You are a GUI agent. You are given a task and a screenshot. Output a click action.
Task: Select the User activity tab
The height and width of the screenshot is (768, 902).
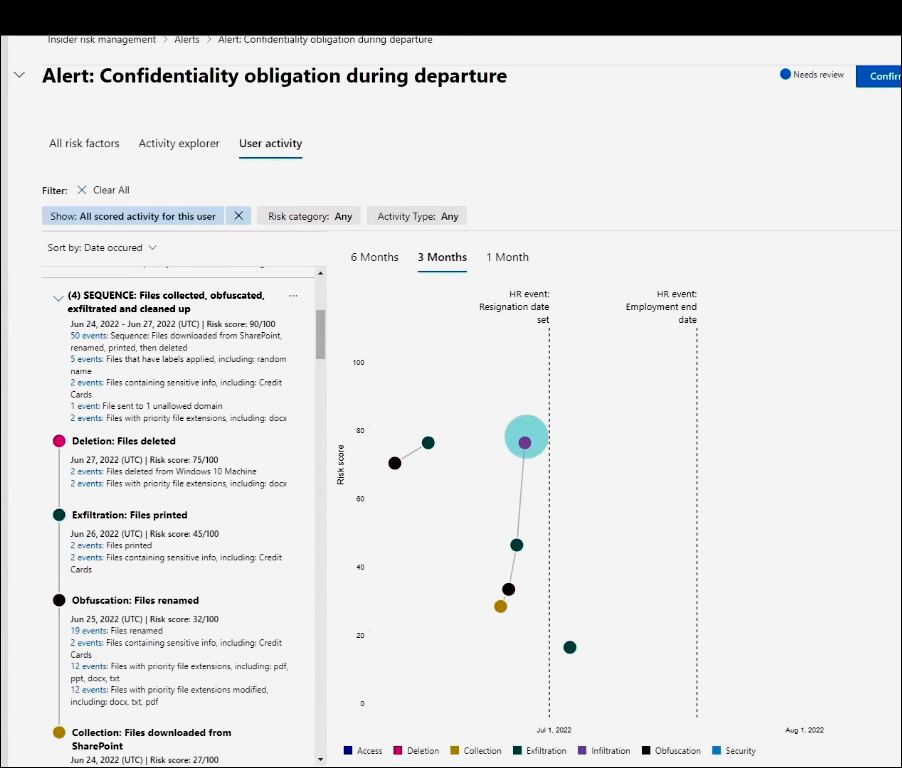click(270, 143)
